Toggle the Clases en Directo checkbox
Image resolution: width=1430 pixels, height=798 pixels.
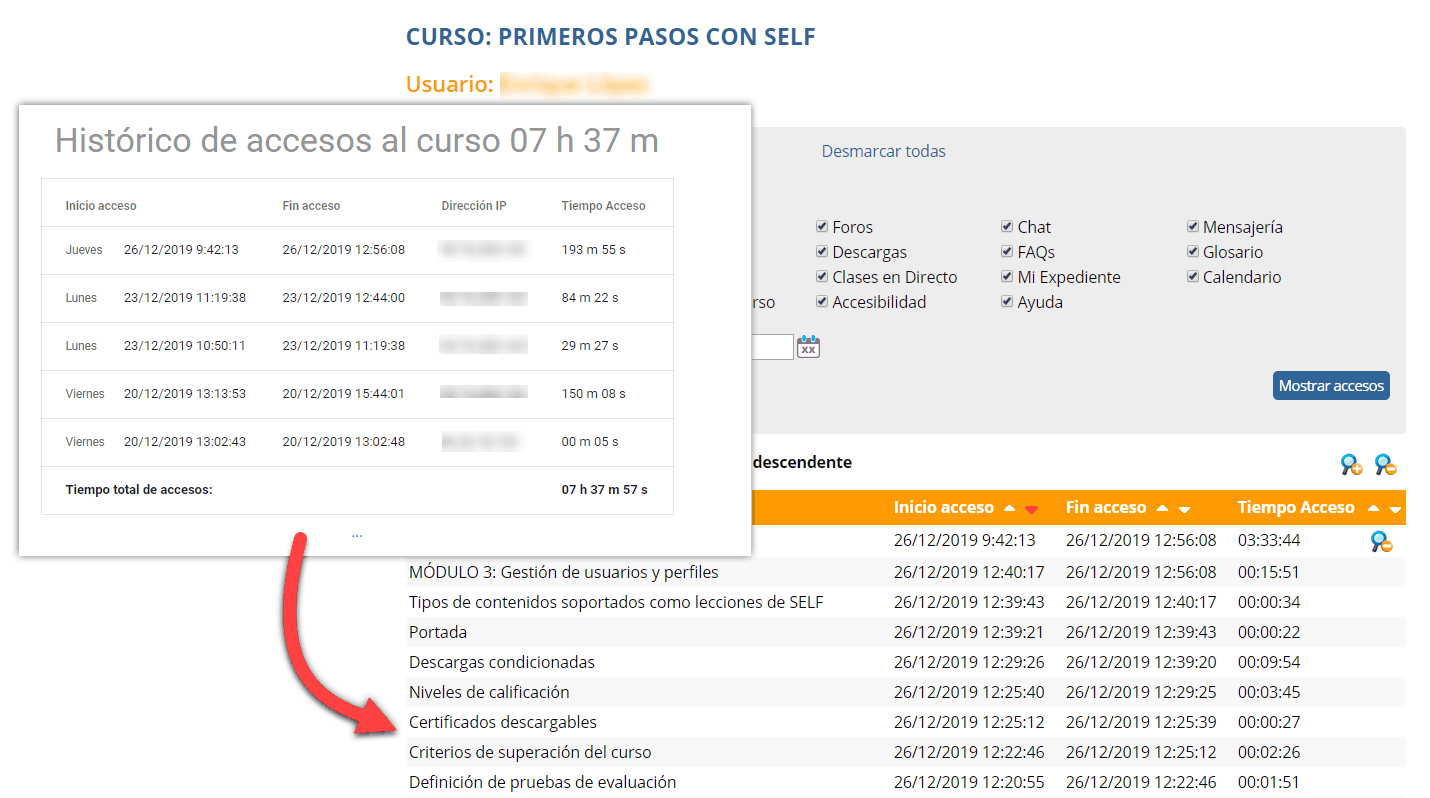click(x=822, y=277)
